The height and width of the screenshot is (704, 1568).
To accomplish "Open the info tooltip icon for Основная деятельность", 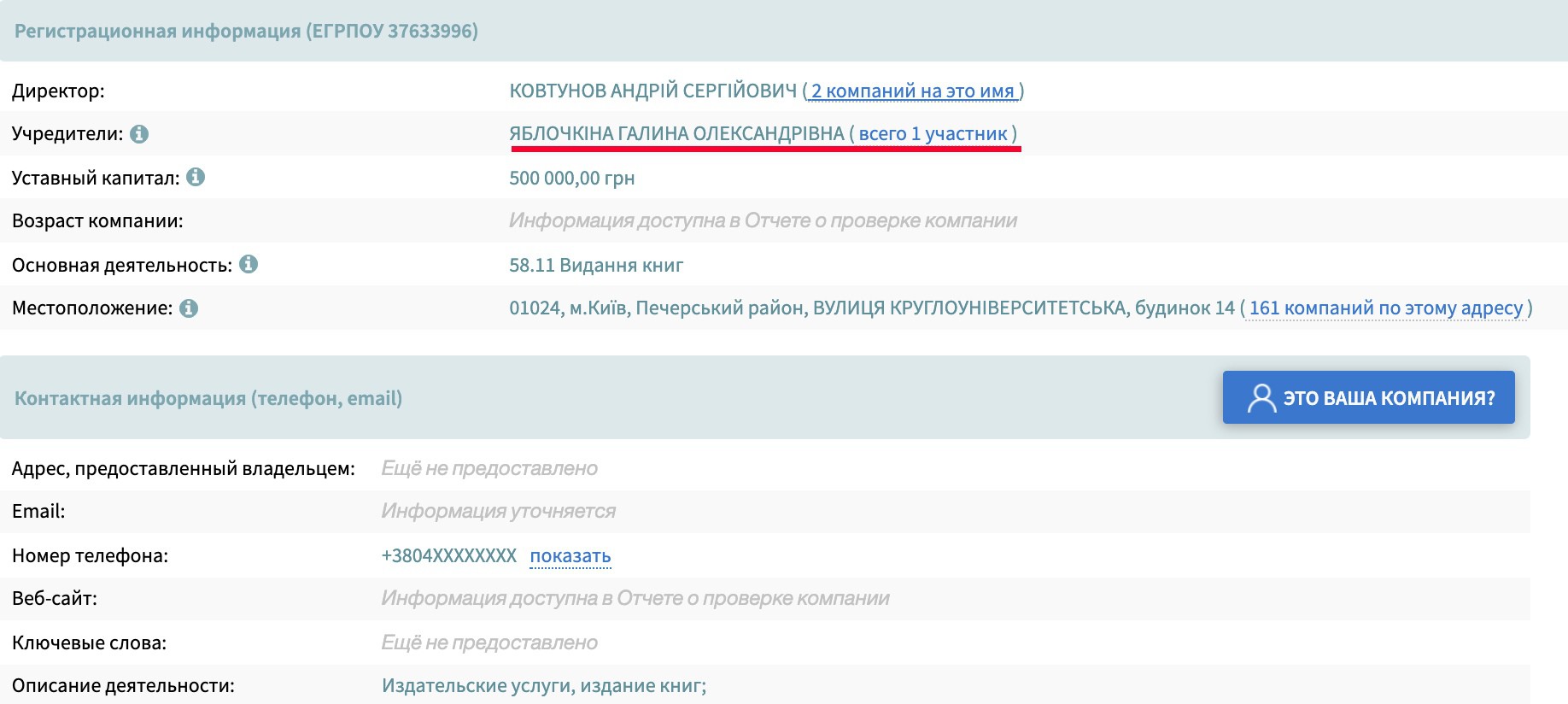I will [249, 264].
